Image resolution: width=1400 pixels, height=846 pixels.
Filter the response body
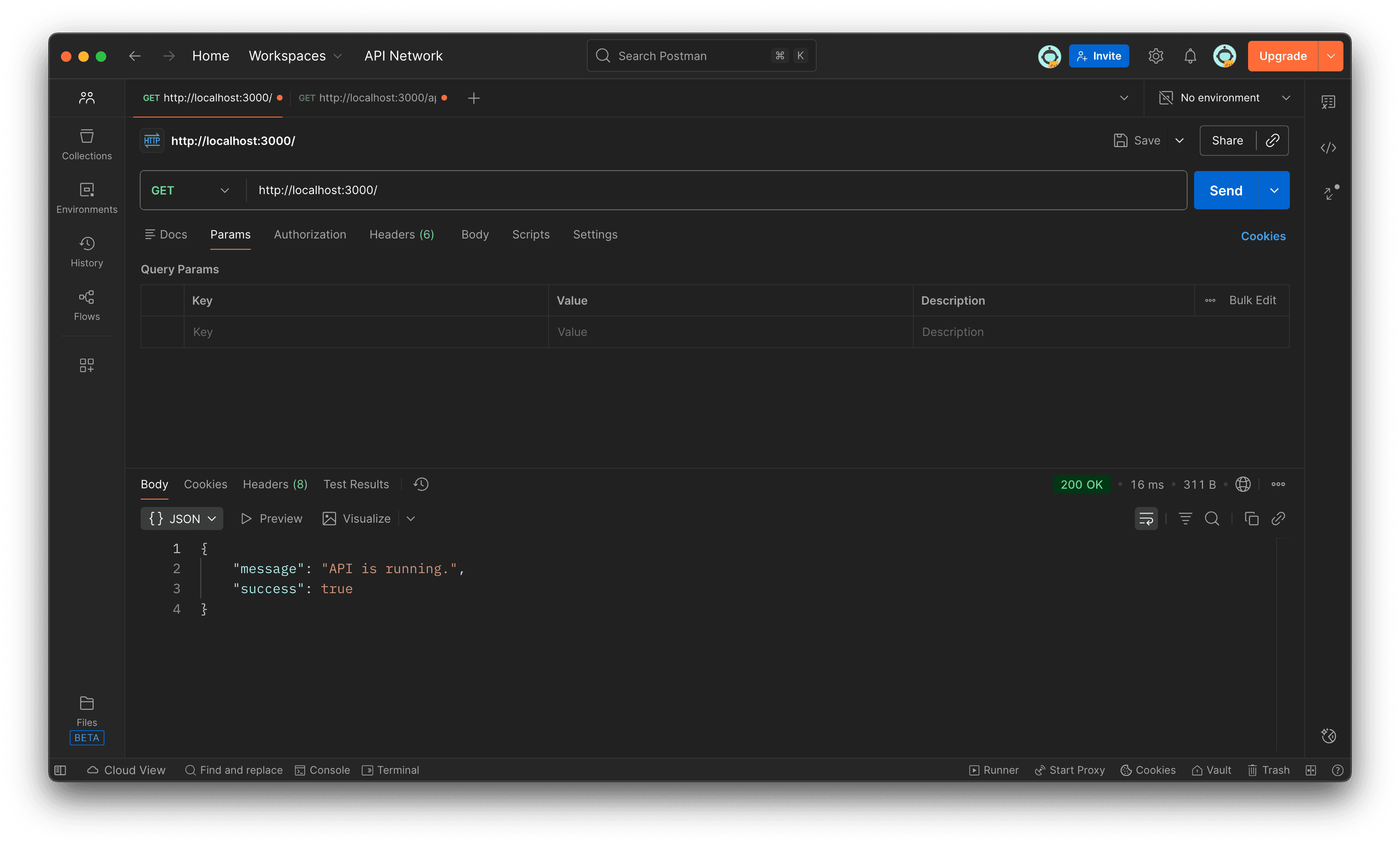(x=1185, y=518)
